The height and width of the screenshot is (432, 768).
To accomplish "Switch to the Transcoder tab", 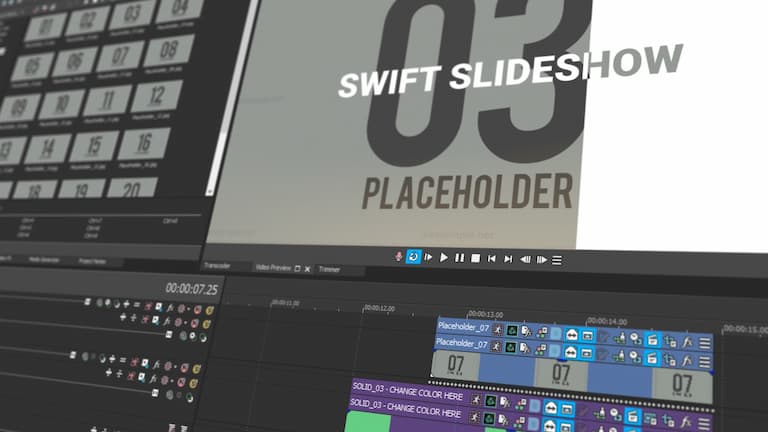I will click(217, 265).
